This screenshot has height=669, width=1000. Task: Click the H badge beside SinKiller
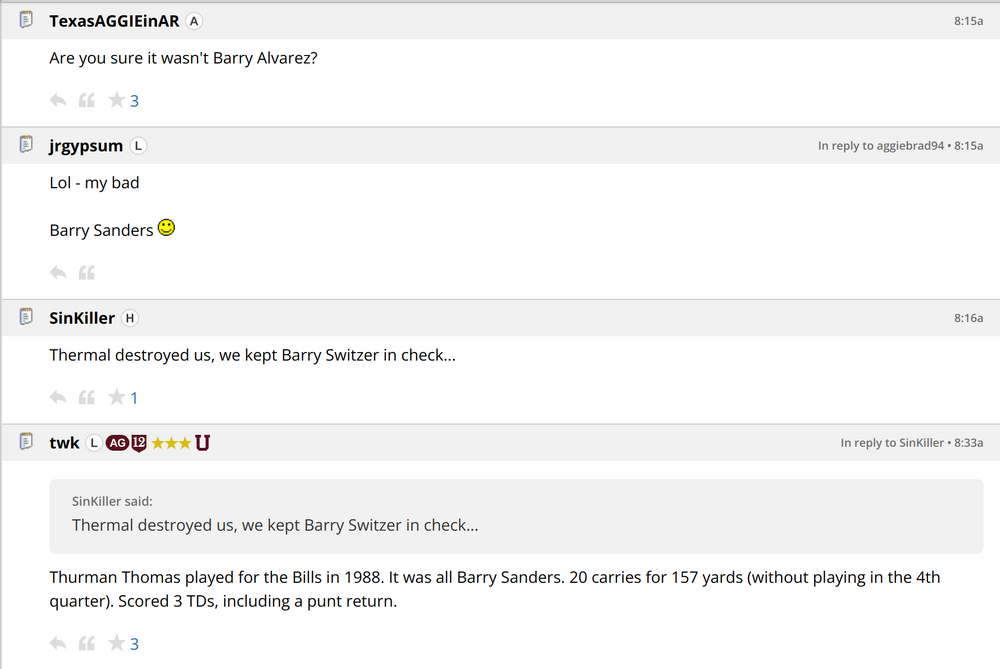pos(129,318)
